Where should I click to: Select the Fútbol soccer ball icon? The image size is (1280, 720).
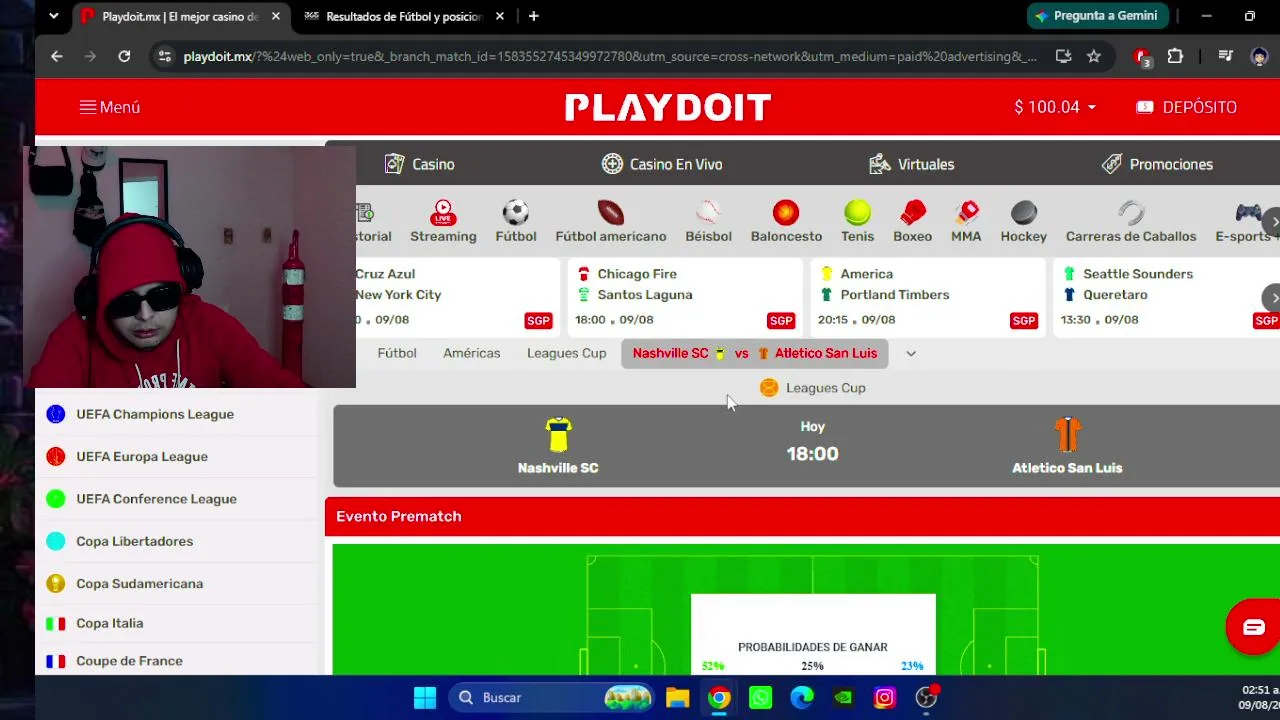(516, 212)
